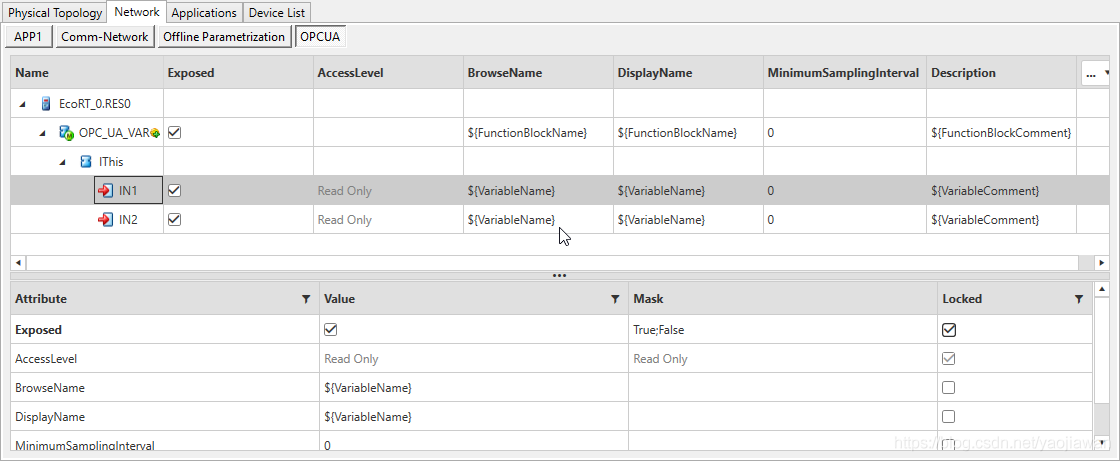Viewport: 1120px width, 461px height.
Task: Click the EcoRT_0.RES0 device icon
Action: coord(46,103)
